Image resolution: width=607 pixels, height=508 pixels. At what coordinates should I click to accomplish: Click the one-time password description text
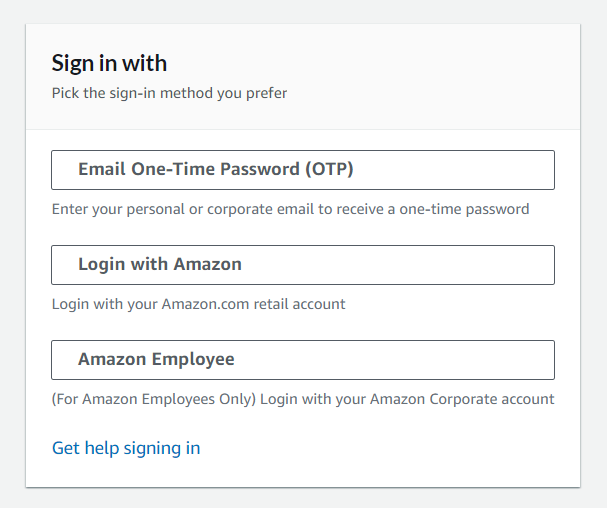(x=290, y=209)
